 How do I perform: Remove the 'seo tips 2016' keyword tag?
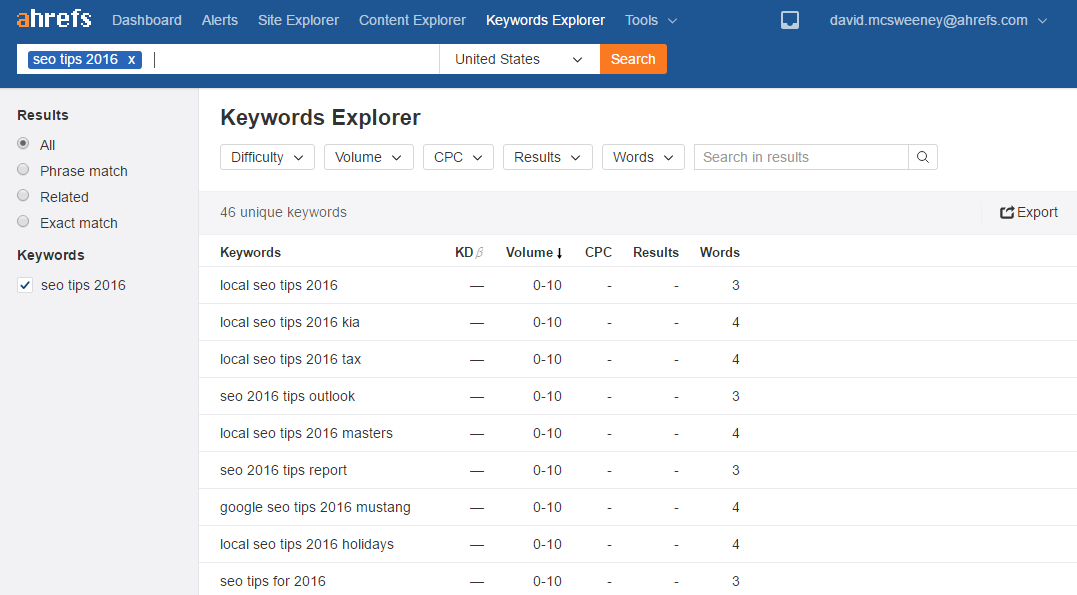click(x=131, y=60)
